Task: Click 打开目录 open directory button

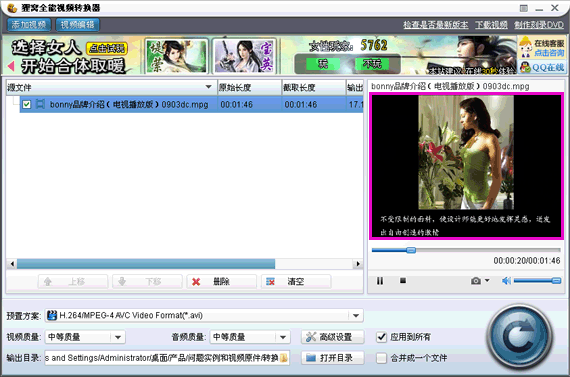Action: click(333, 358)
